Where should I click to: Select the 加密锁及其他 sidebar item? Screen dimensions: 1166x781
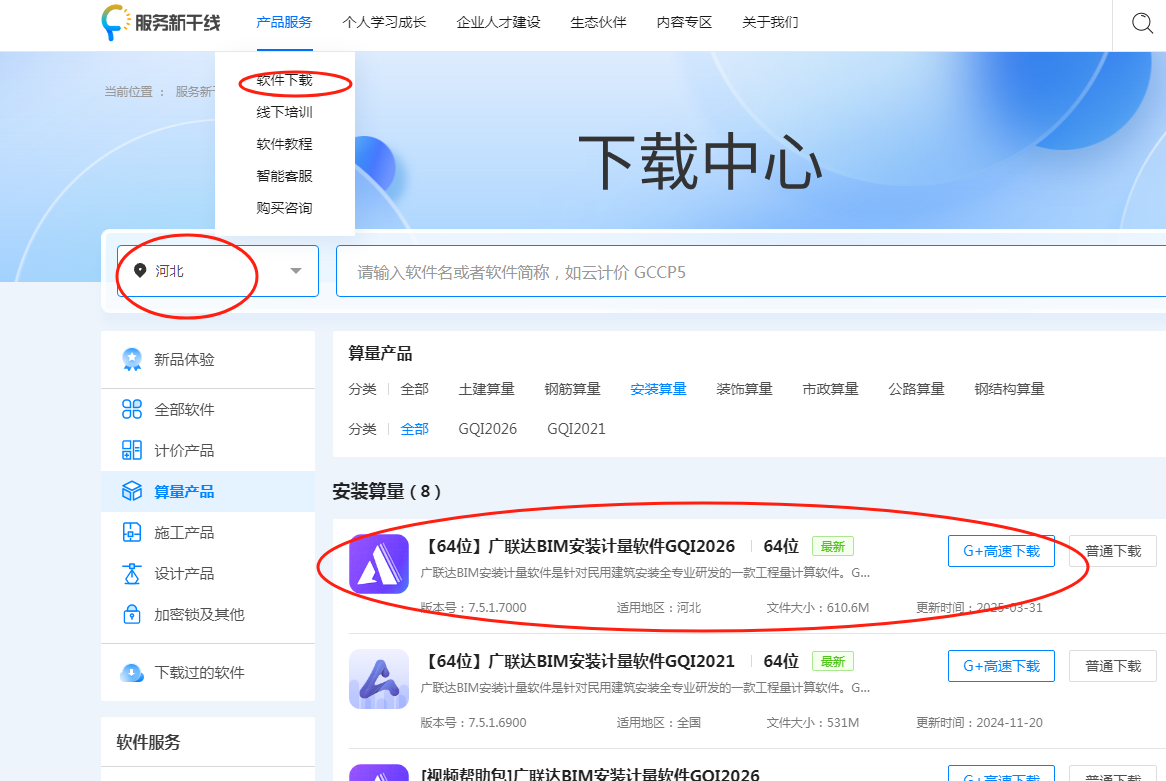pyautogui.click(x=208, y=614)
